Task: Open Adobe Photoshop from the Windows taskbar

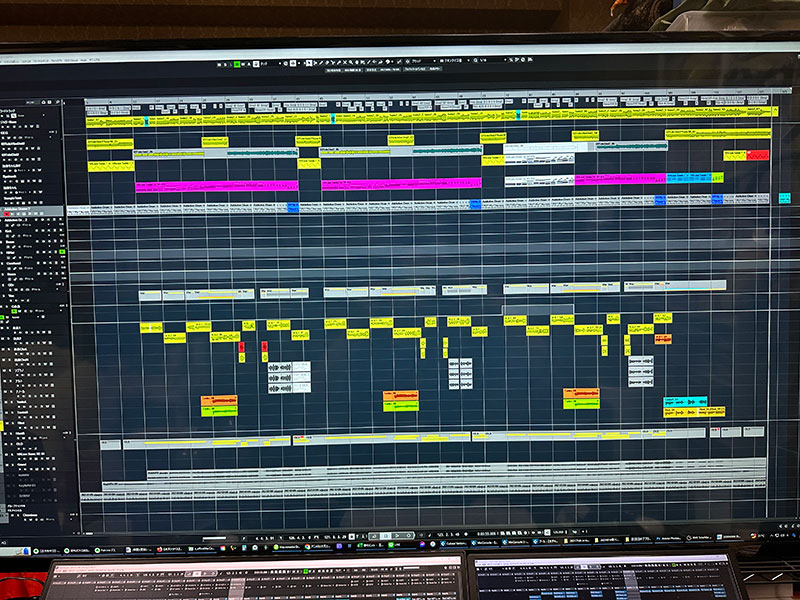Action: [669, 539]
